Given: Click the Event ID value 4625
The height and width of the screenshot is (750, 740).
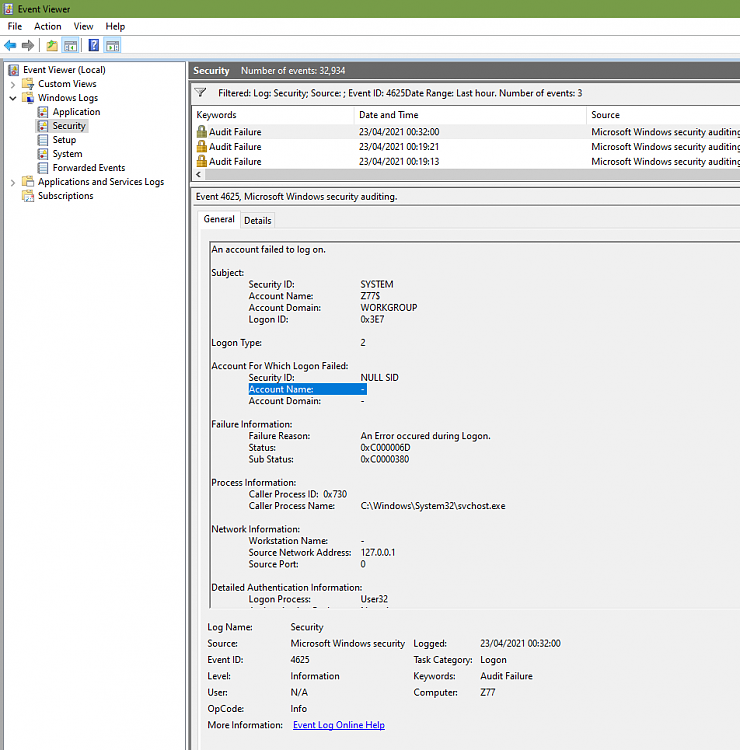Looking at the screenshot, I should click(x=300, y=660).
